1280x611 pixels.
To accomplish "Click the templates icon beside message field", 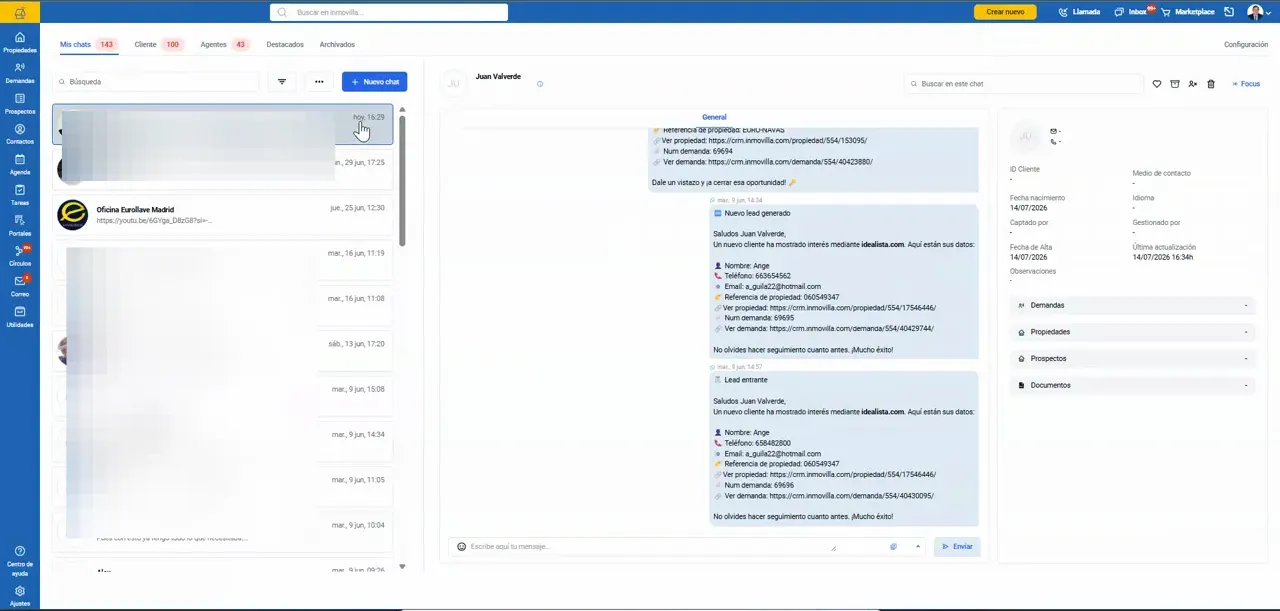I will point(893,547).
